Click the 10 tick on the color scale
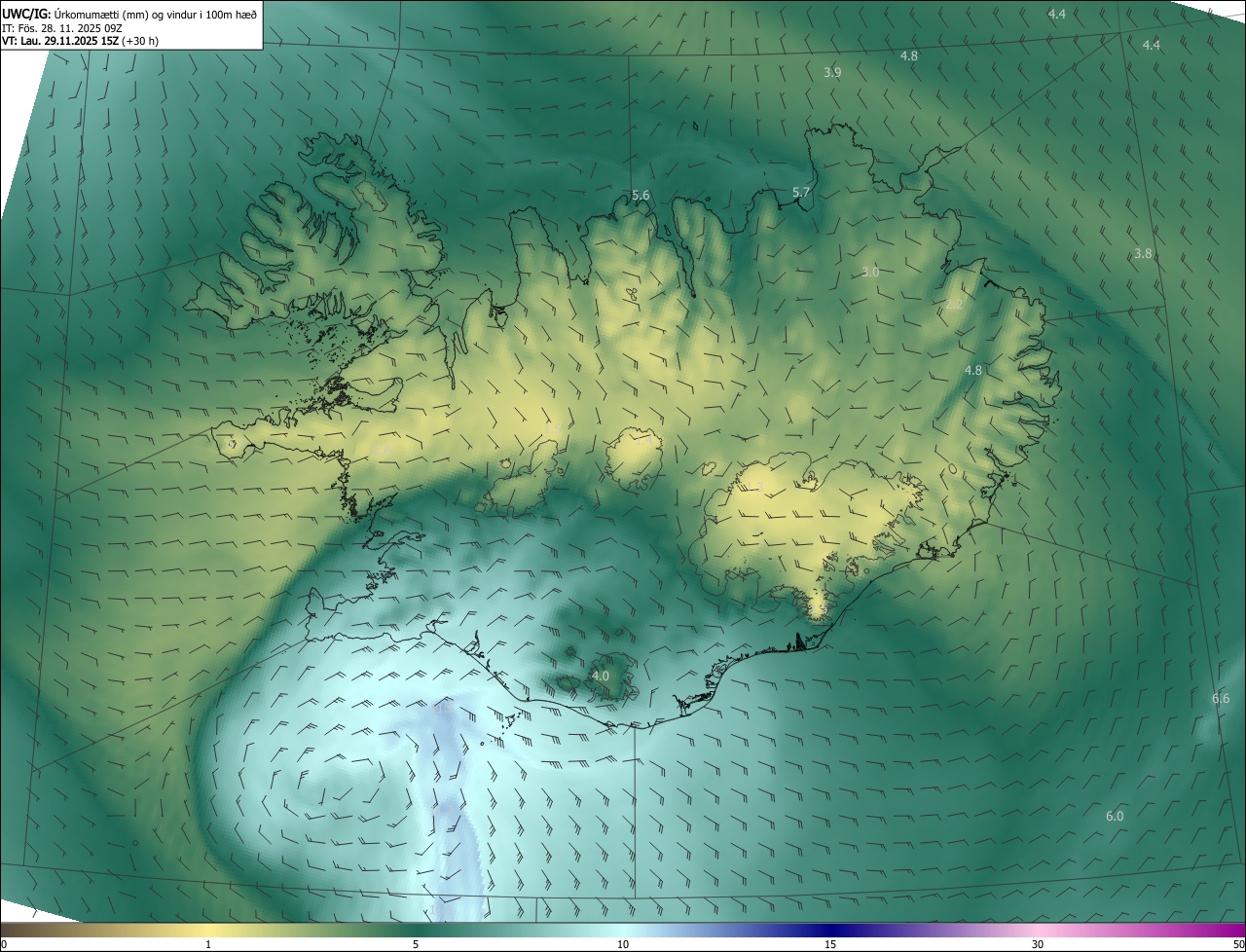This screenshot has width=1246, height=952. click(x=623, y=945)
